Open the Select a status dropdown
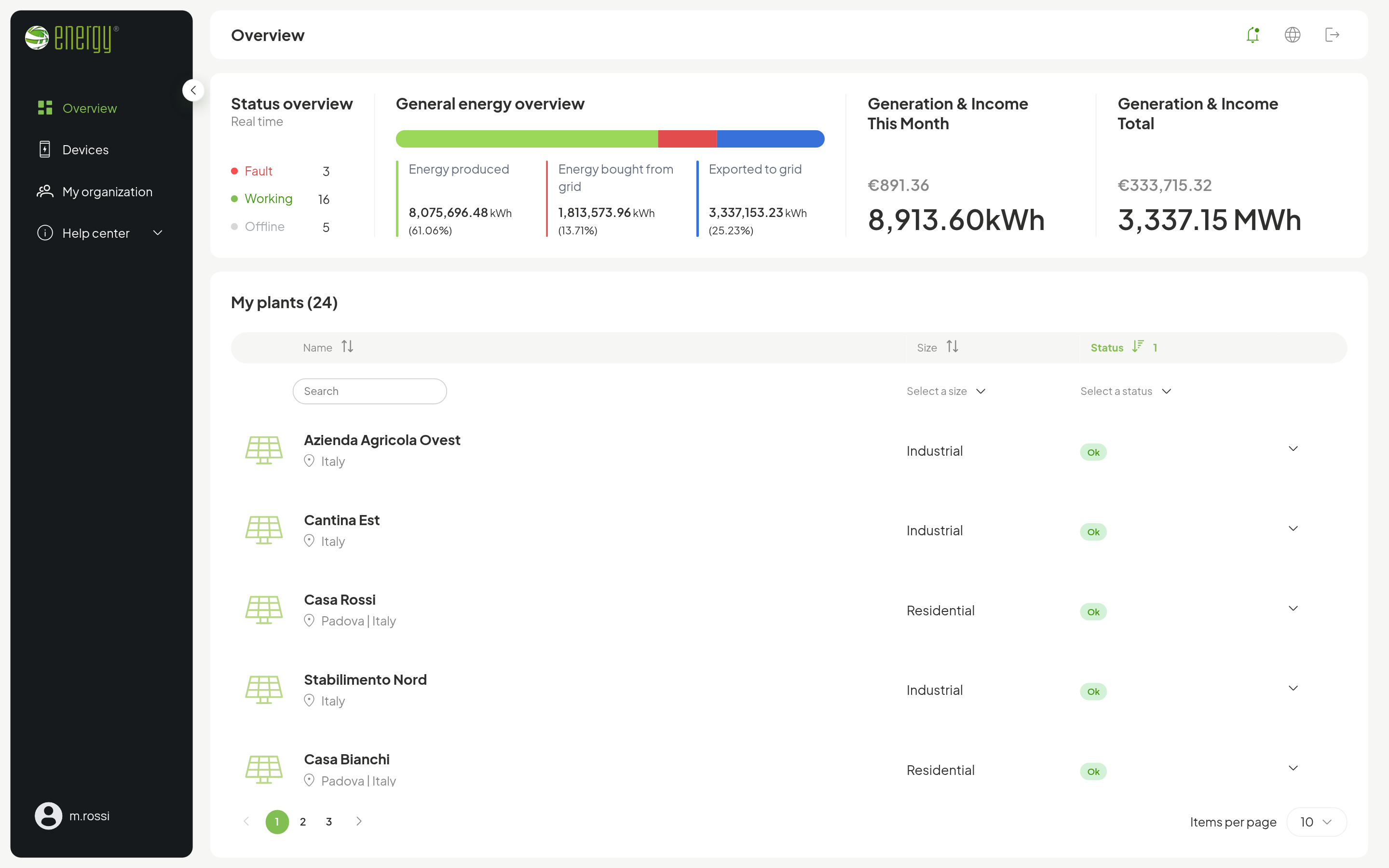This screenshot has height=868, width=1389. pos(1126,392)
